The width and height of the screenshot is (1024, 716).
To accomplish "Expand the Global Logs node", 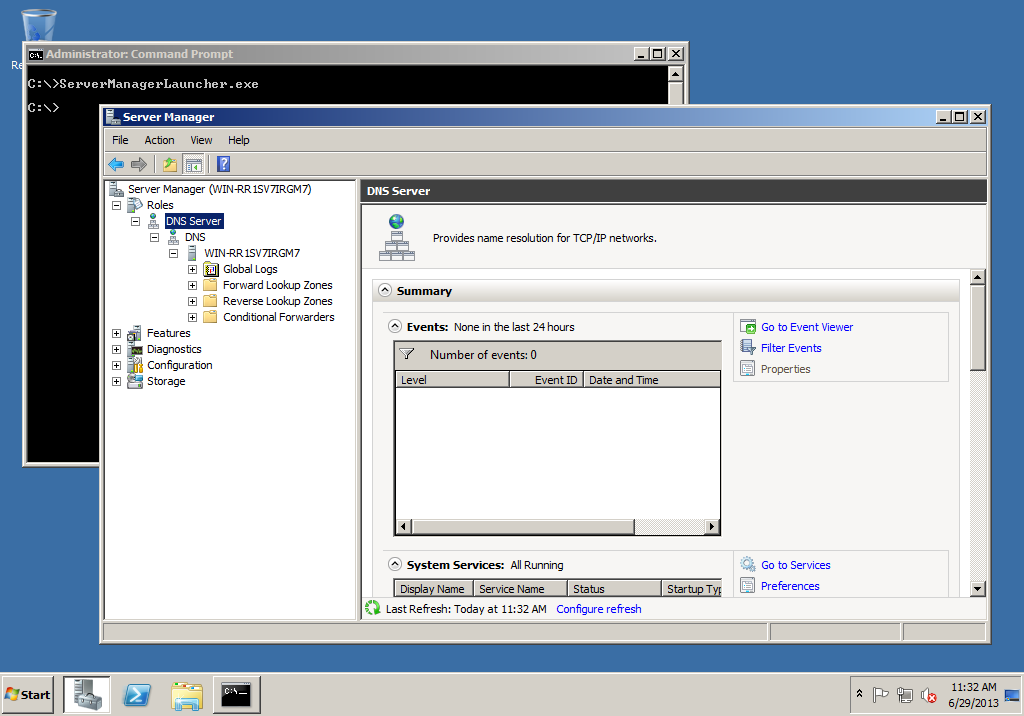I will tap(193, 269).
